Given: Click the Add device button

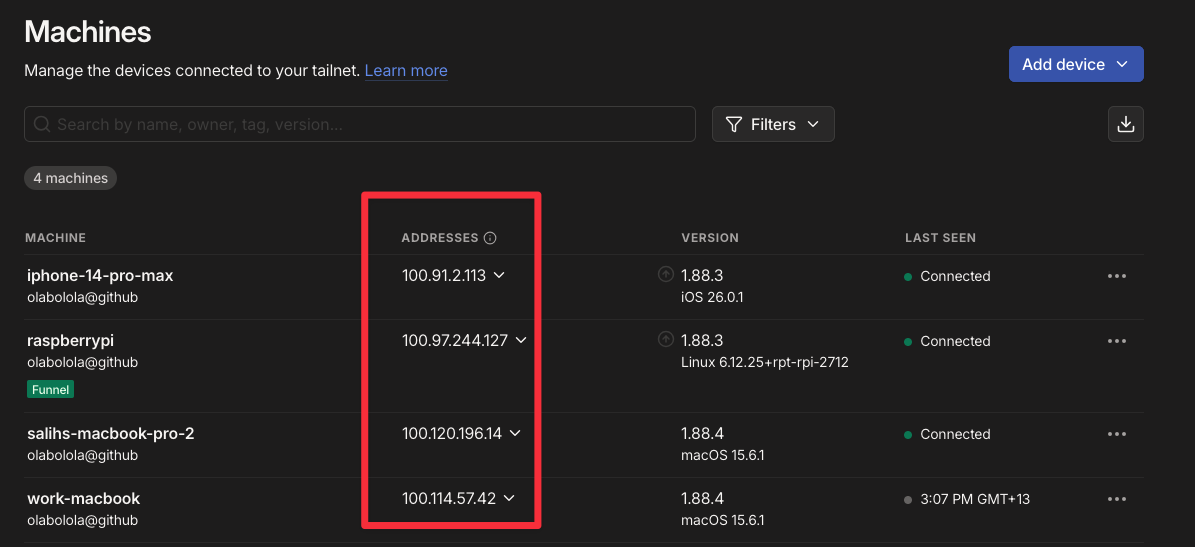Looking at the screenshot, I should [x=1075, y=64].
